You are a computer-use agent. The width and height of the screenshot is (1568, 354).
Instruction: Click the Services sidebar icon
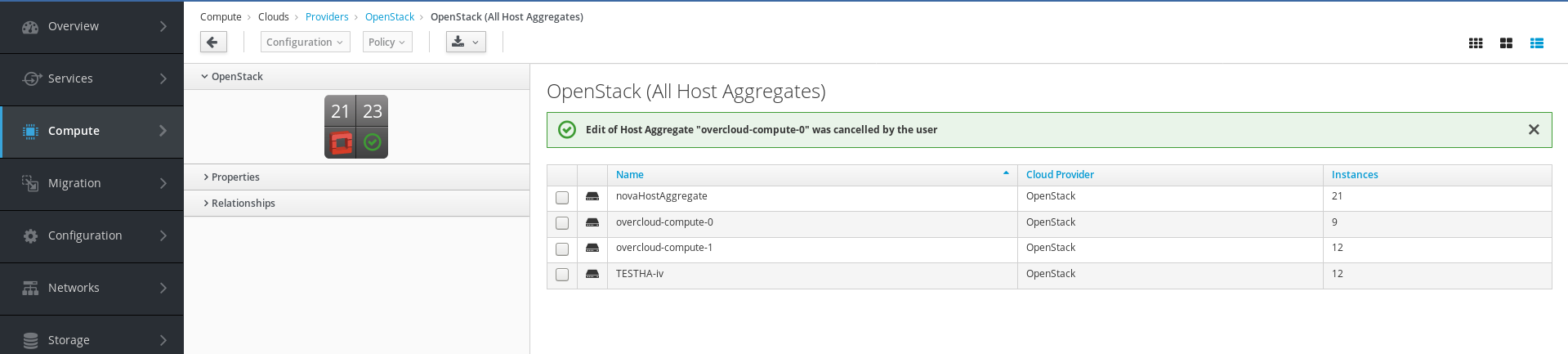point(32,78)
